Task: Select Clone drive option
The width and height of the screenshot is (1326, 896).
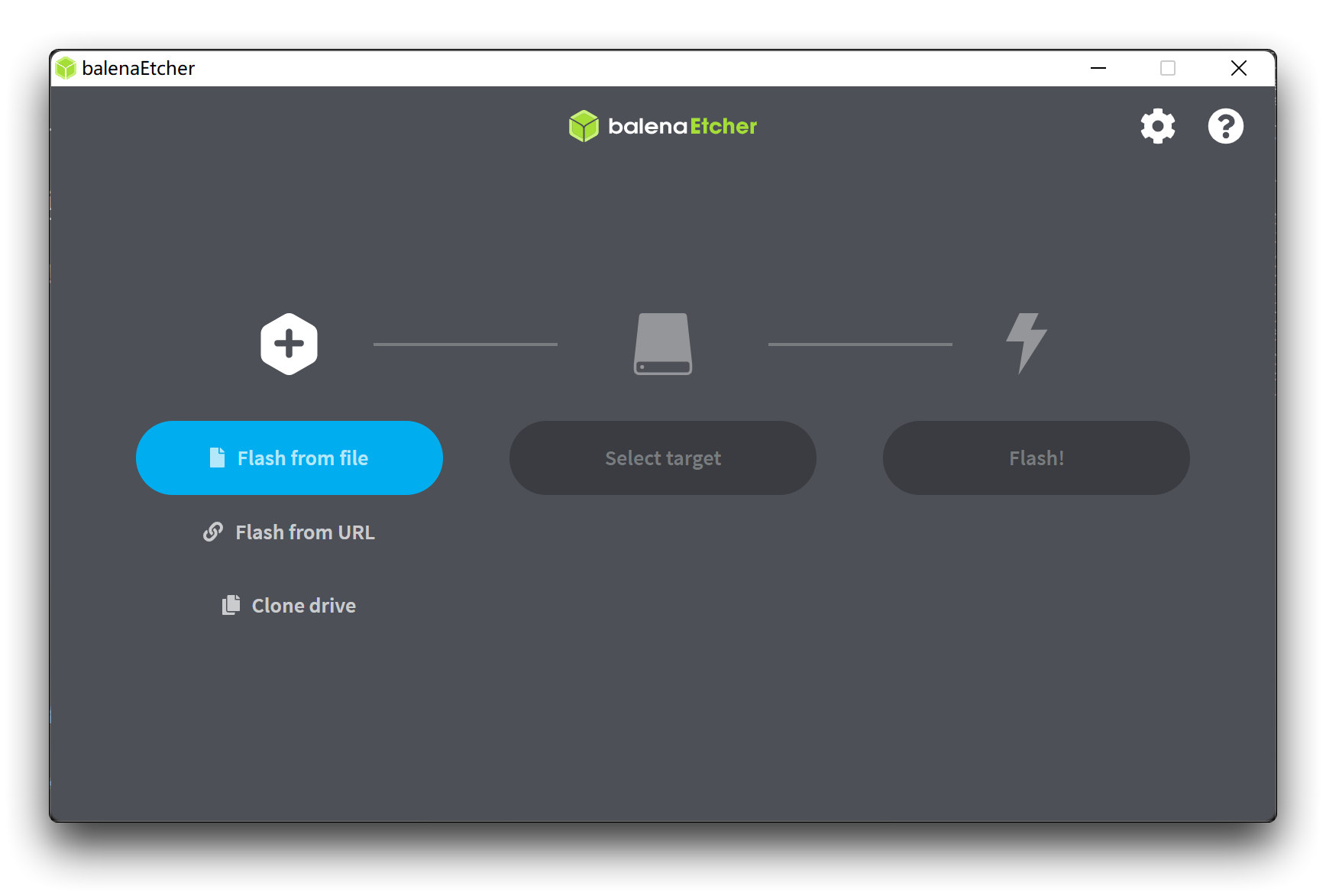Action: tap(289, 605)
